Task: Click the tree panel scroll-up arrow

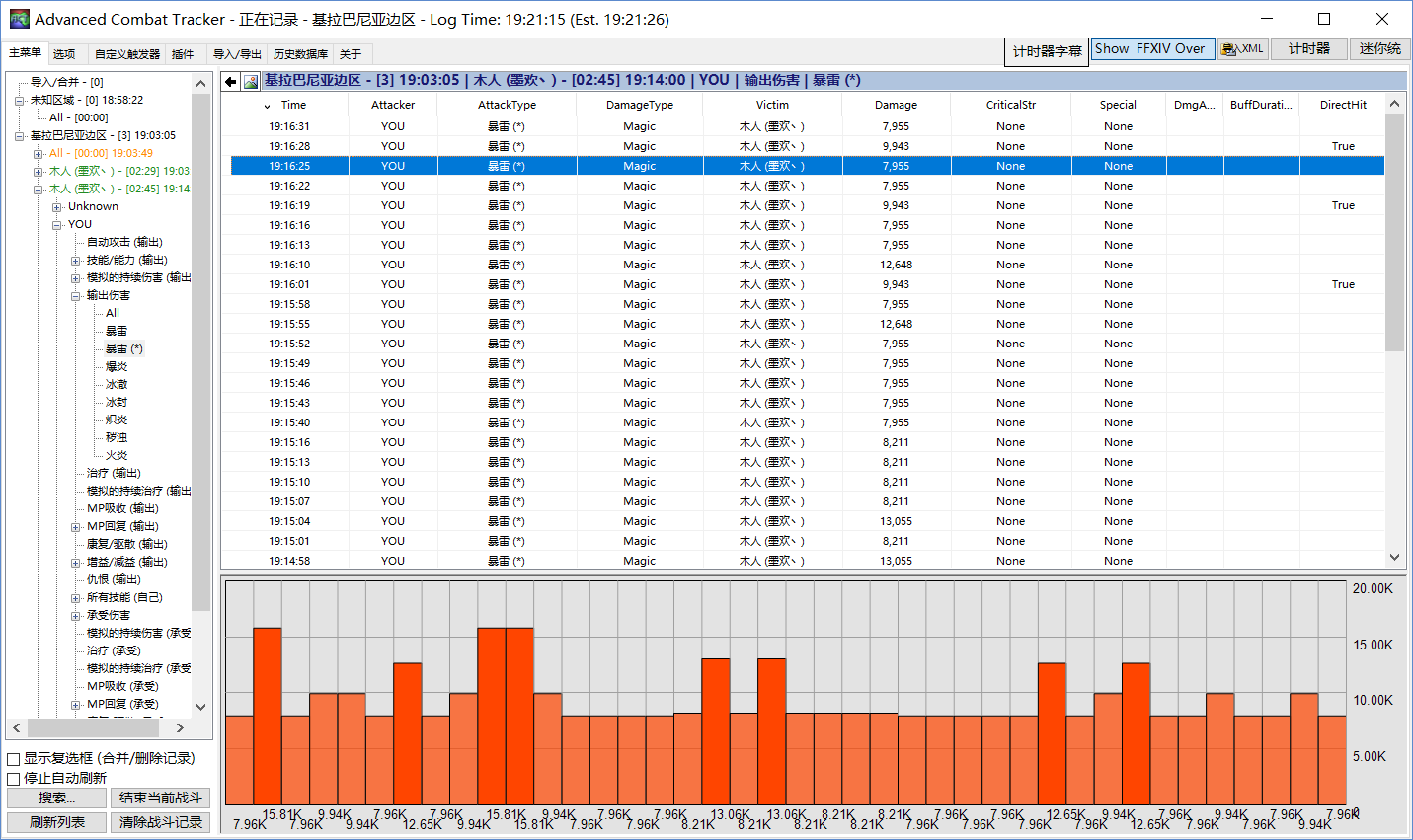Action: (201, 84)
